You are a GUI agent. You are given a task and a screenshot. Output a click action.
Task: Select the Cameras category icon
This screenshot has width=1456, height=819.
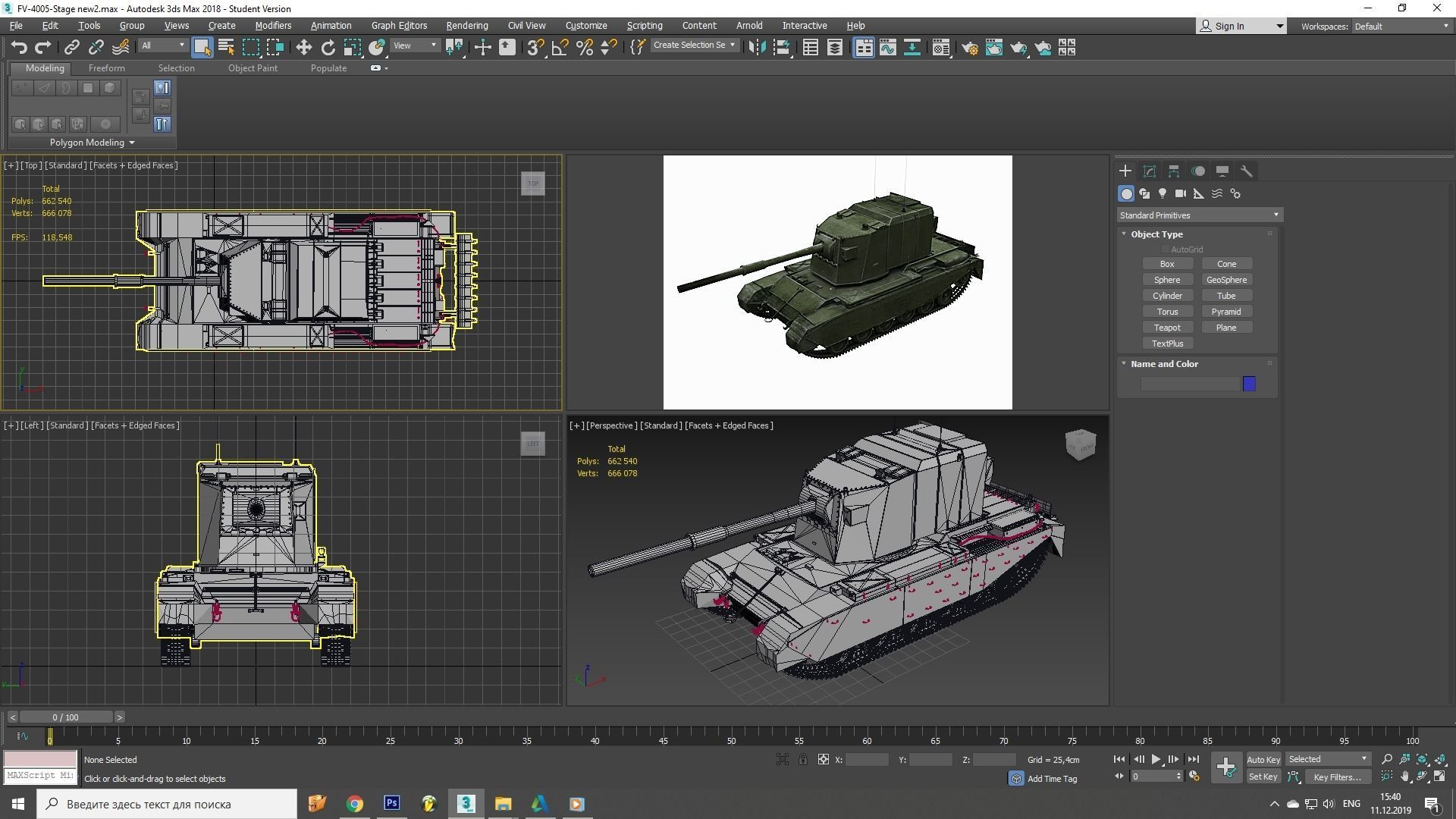[x=1181, y=193]
